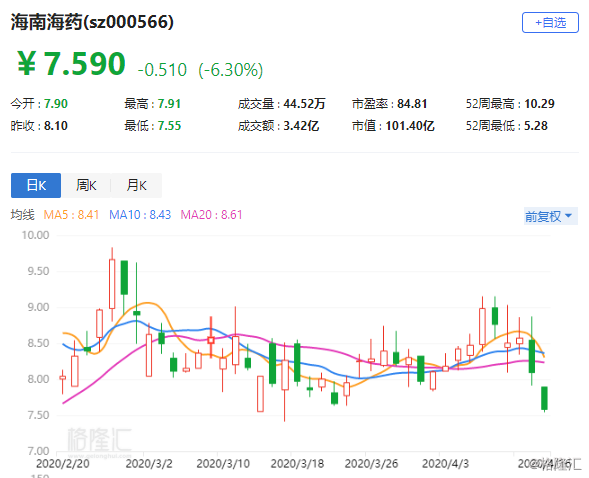Image resolution: width=589 pixels, height=478 pixels.
Task: Click 52周最高 value 10.29
Action: tap(539, 104)
